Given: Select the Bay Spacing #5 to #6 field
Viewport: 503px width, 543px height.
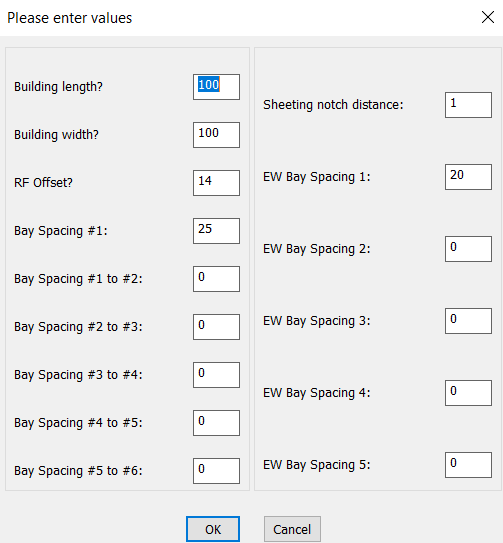Looking at the screenshot, I should (x=216, y=471).
